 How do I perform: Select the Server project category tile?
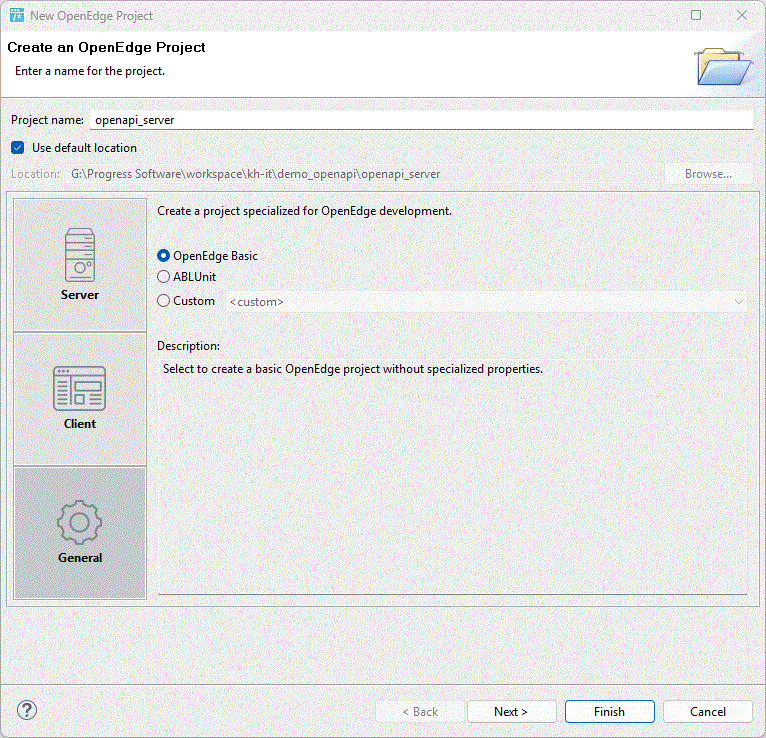pos(80,265)
